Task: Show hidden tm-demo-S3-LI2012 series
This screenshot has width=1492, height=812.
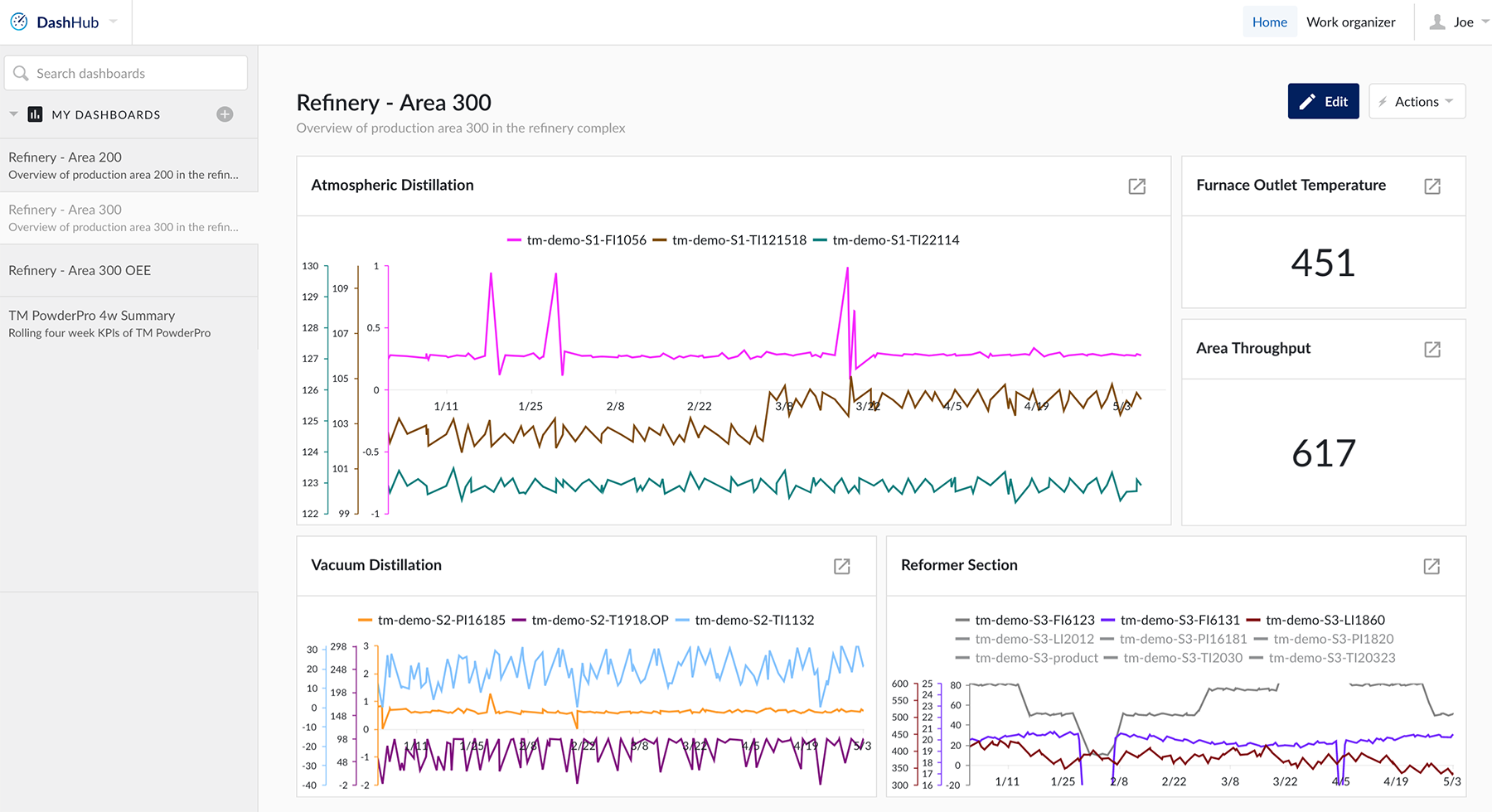Action: click(x=1034, y=639)
